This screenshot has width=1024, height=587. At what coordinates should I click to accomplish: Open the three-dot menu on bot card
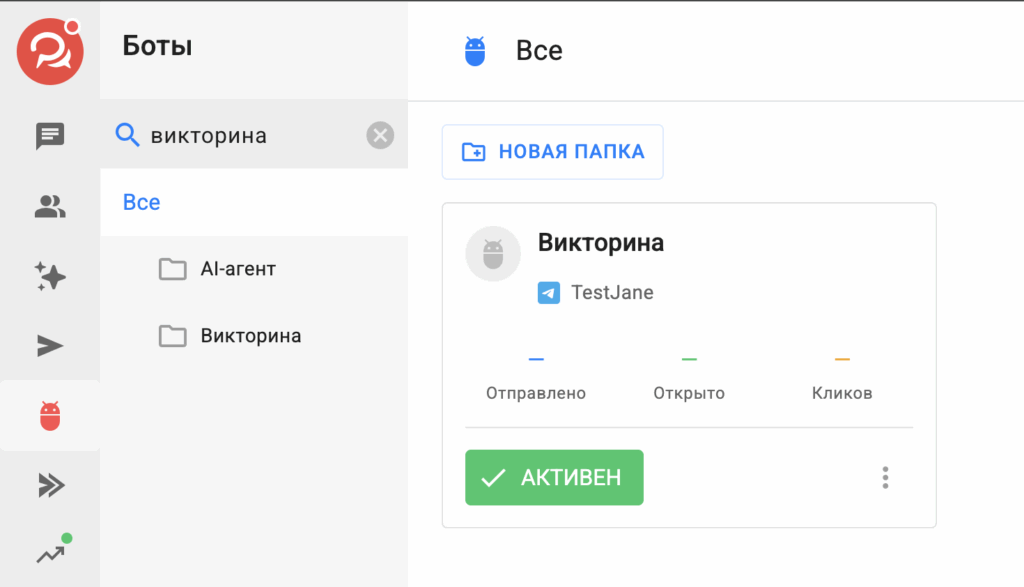tap(885, 478)
